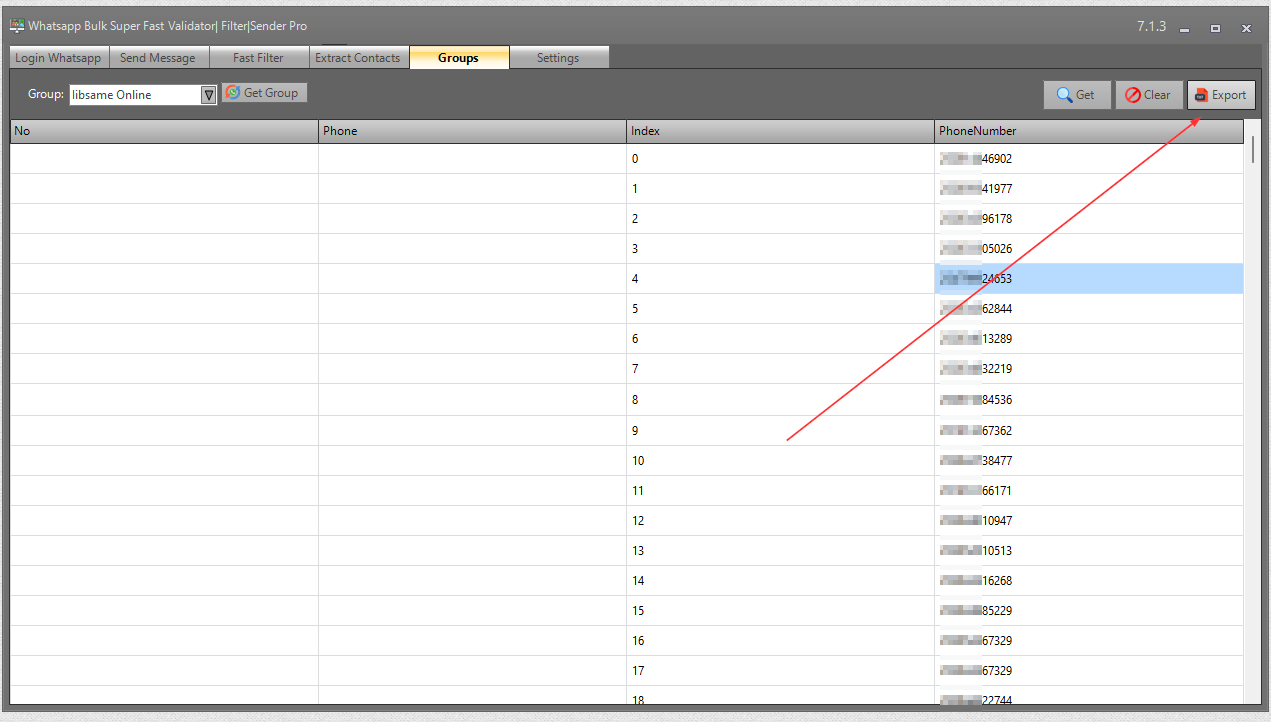1271x722 pixels.
Task: Select the phone number ending in 10947
Action: (1089, 521)
